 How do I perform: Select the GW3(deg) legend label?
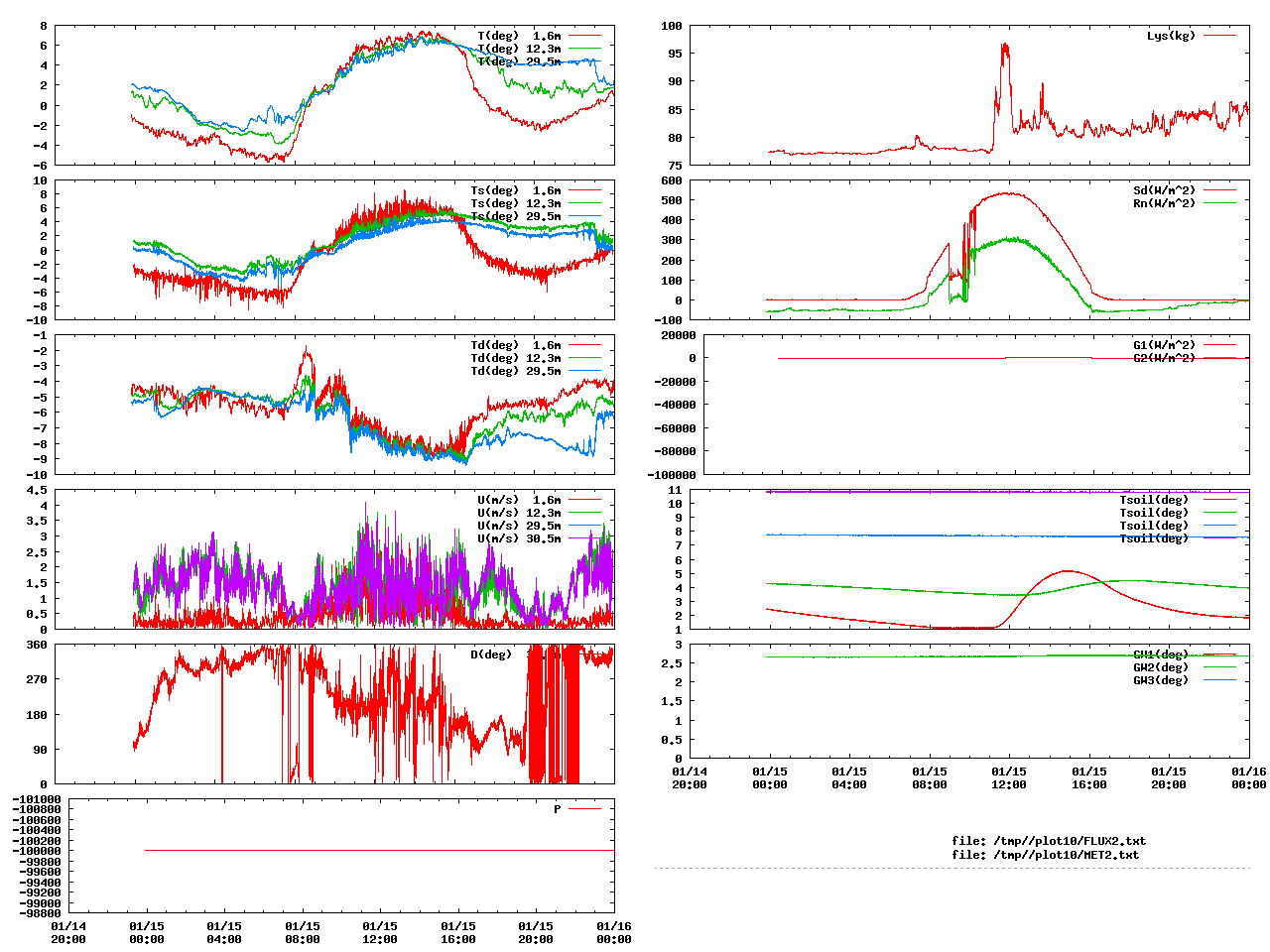pyautogui.click(x=1161, y=680)
